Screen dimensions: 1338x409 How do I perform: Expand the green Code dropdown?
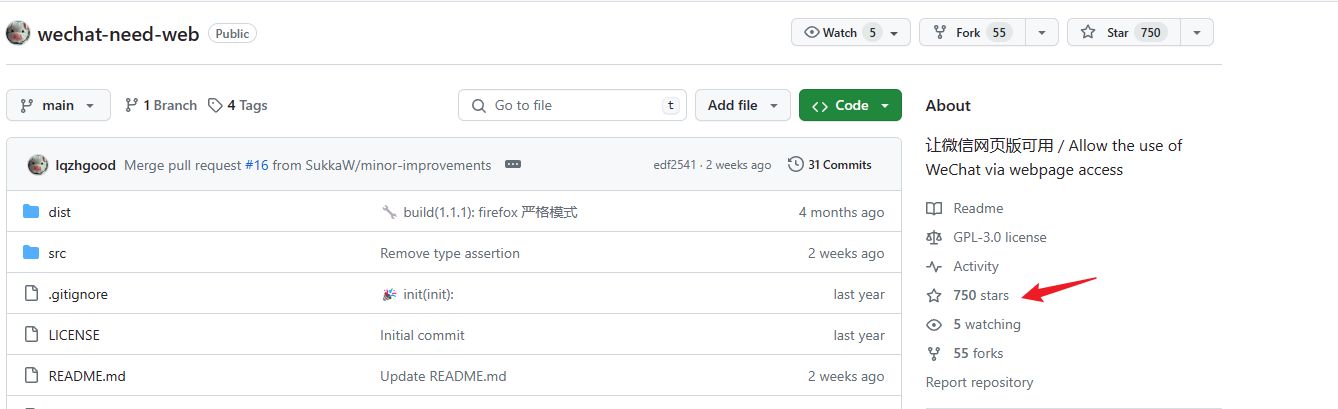coord(850,105)
